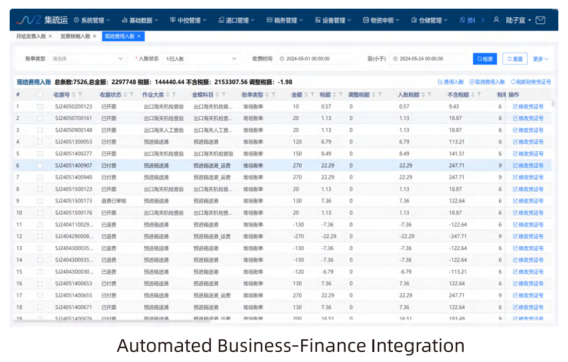Viewport: 568px width, 362px height.
Task: Select highlighted row 6 in the table
Action: click(x=283, y=166)
